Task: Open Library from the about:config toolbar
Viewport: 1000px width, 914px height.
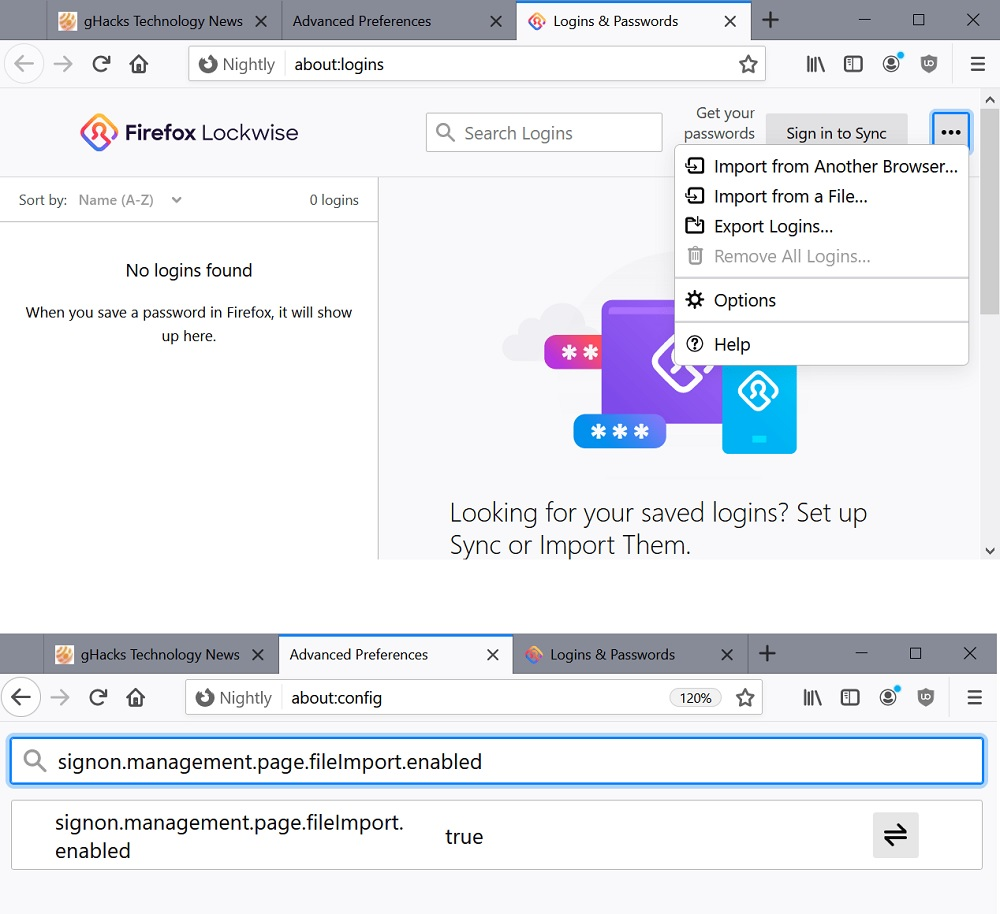Action: pyautogui.click(x=812, y=697)
